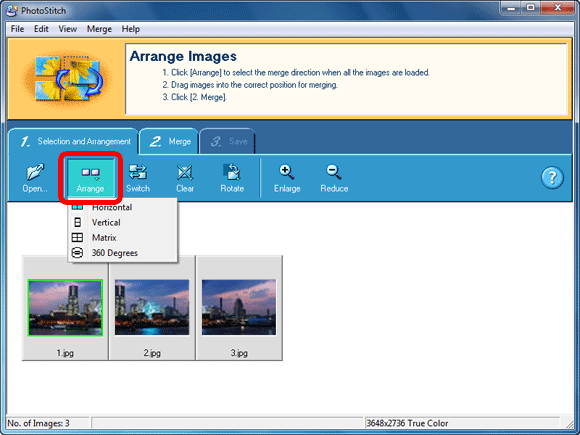Open the View menu

[68, 29]
